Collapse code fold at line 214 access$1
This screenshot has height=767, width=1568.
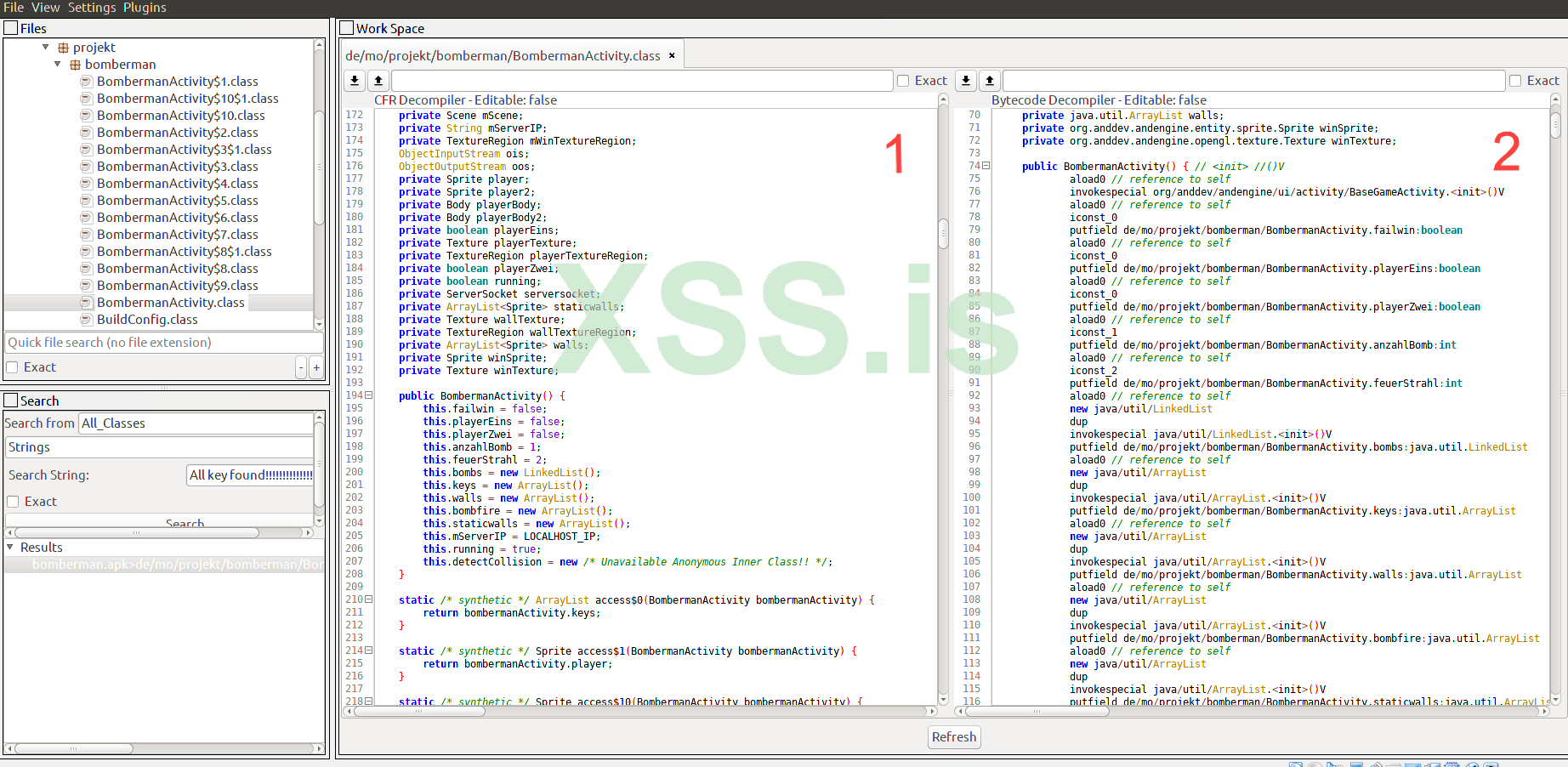point(369,651)
